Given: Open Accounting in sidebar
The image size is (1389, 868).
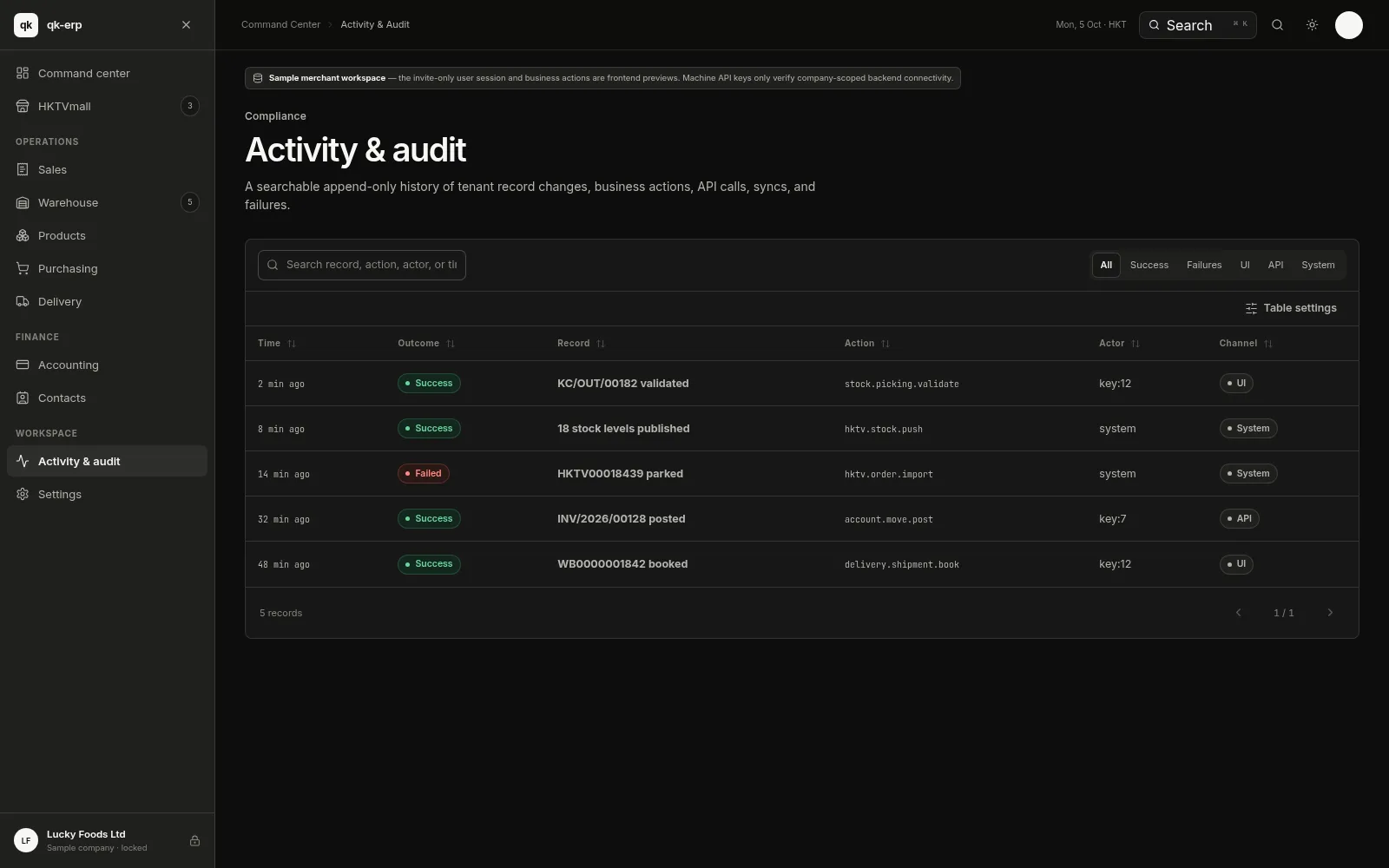Looking at the screenshot, I should (x=107, y=365).
